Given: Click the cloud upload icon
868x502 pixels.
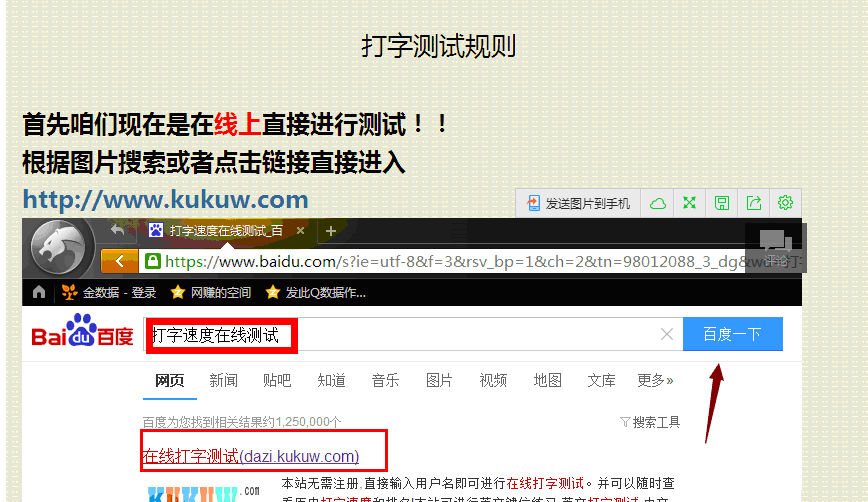Looking at the screenshot, I should click(x=658, y=204).
